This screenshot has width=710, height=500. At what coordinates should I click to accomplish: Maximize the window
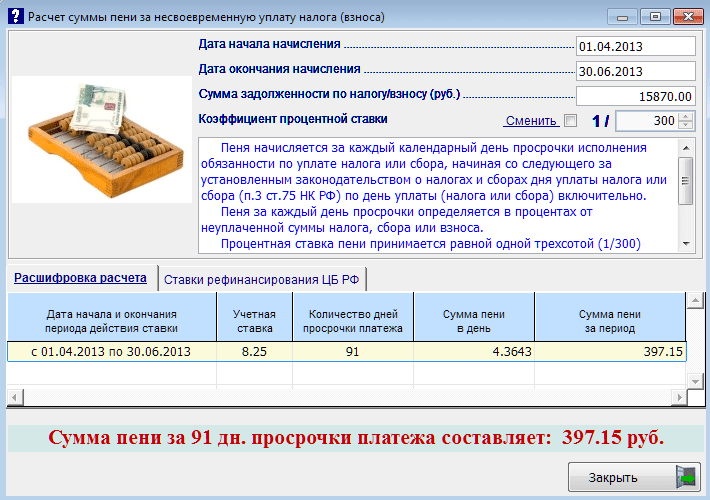tap(655, 17)
